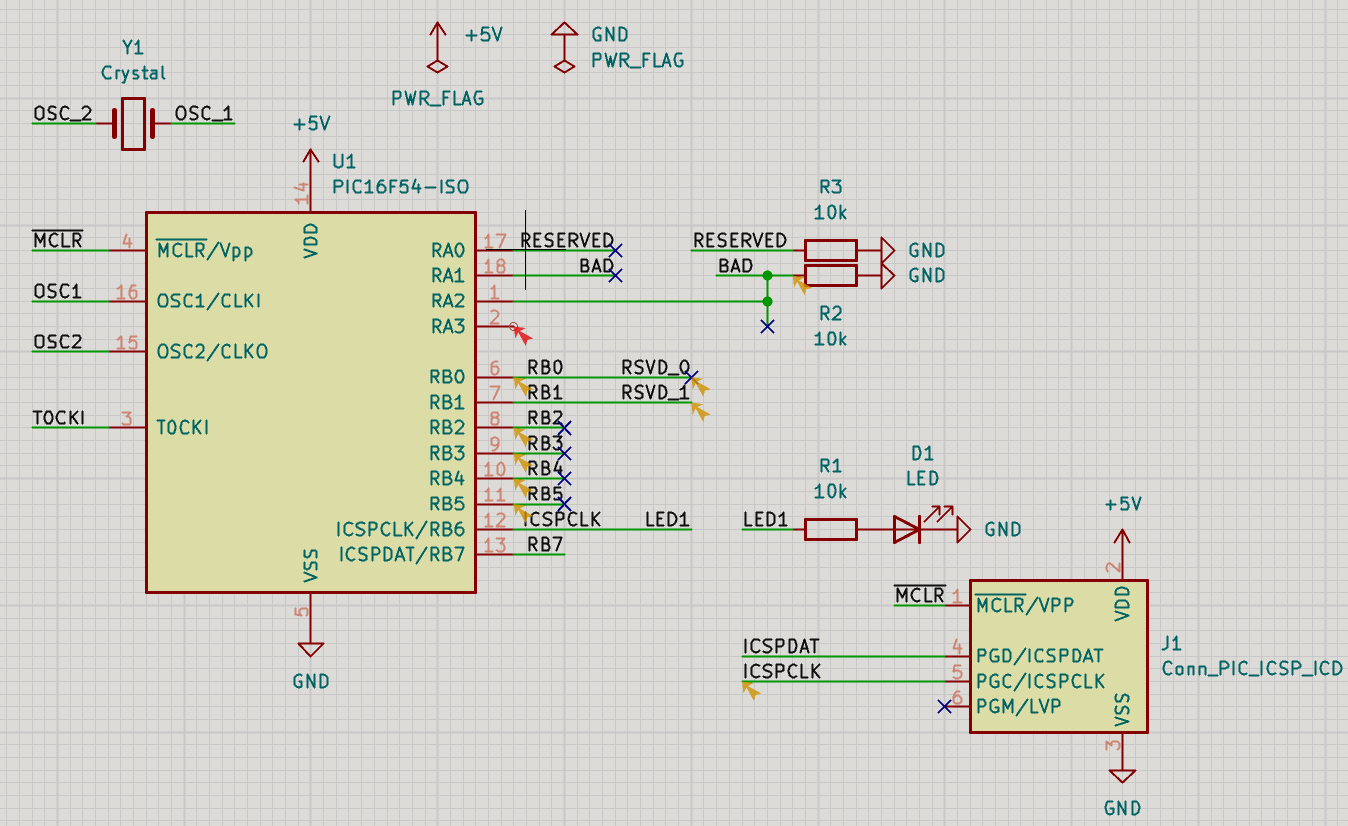Select the LED1 label left of R1

pos(765,520)
